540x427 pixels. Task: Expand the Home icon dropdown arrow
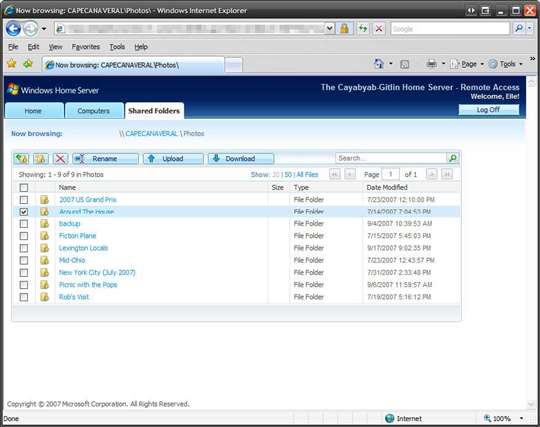[391, 64]
